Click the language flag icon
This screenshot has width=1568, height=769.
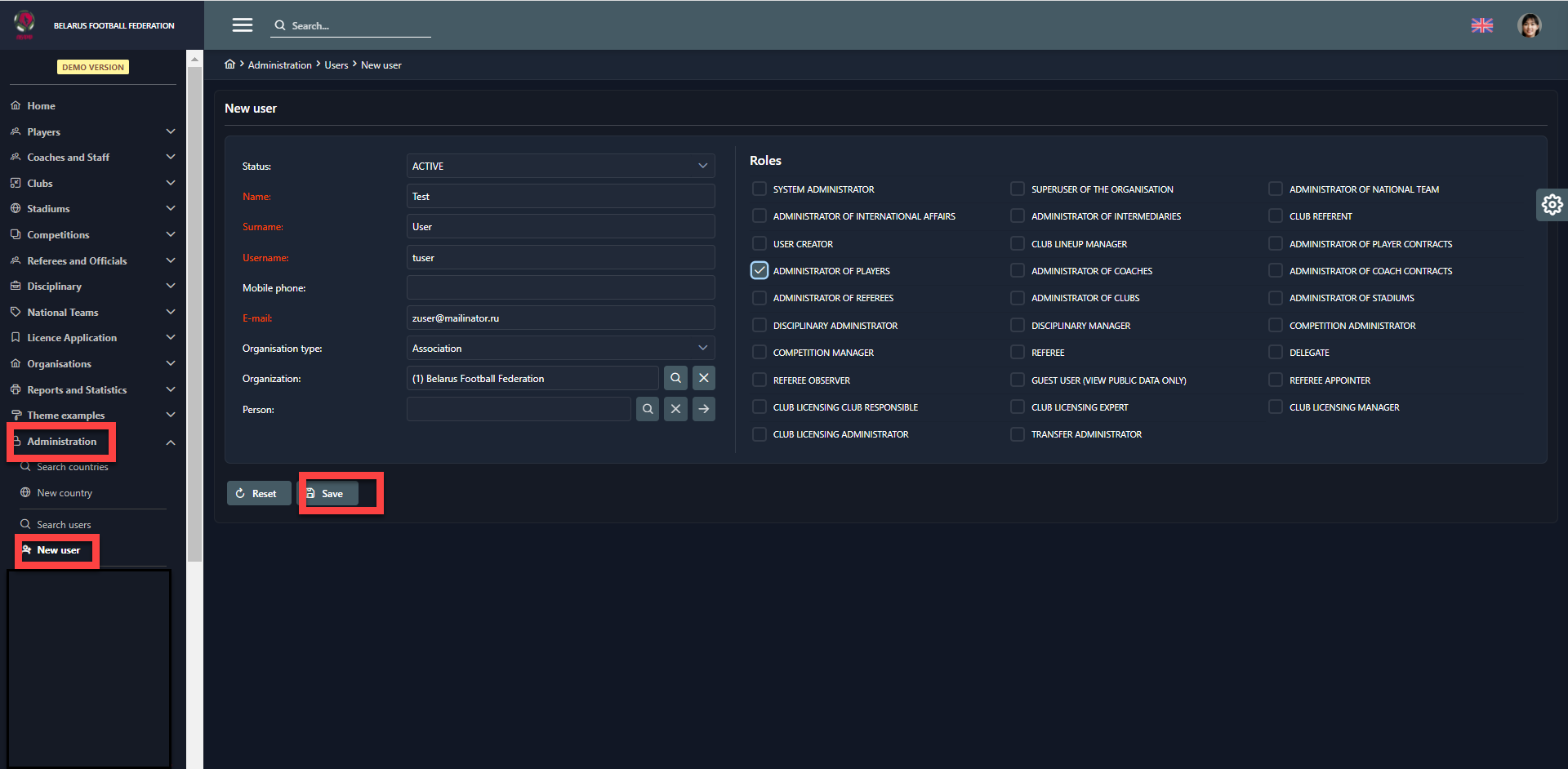[1482, 25]
